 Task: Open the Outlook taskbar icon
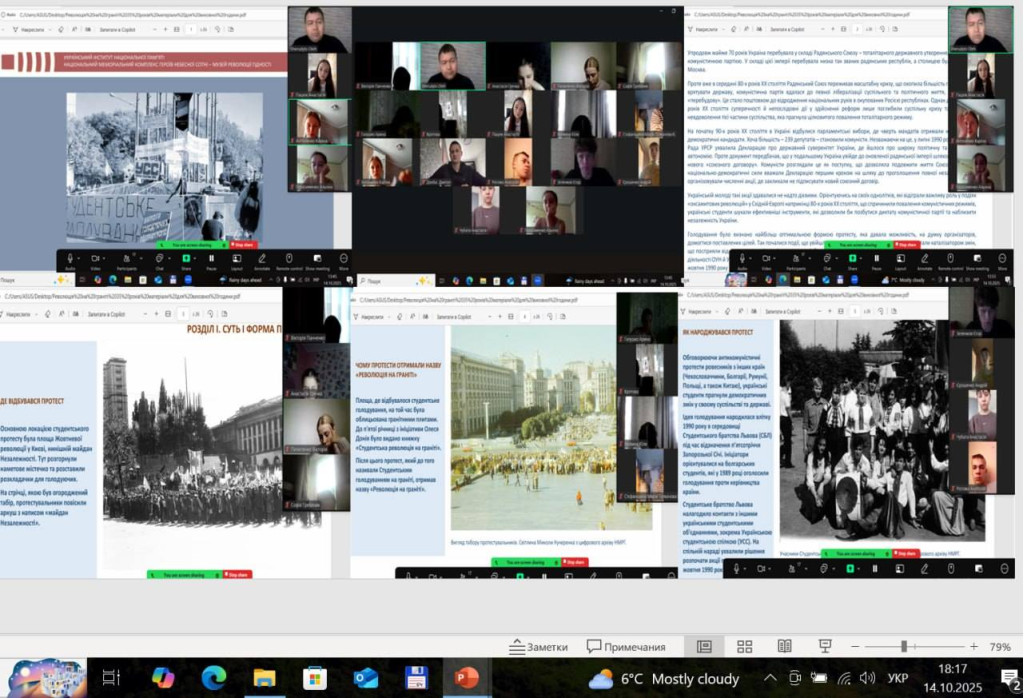click(366, 678)
